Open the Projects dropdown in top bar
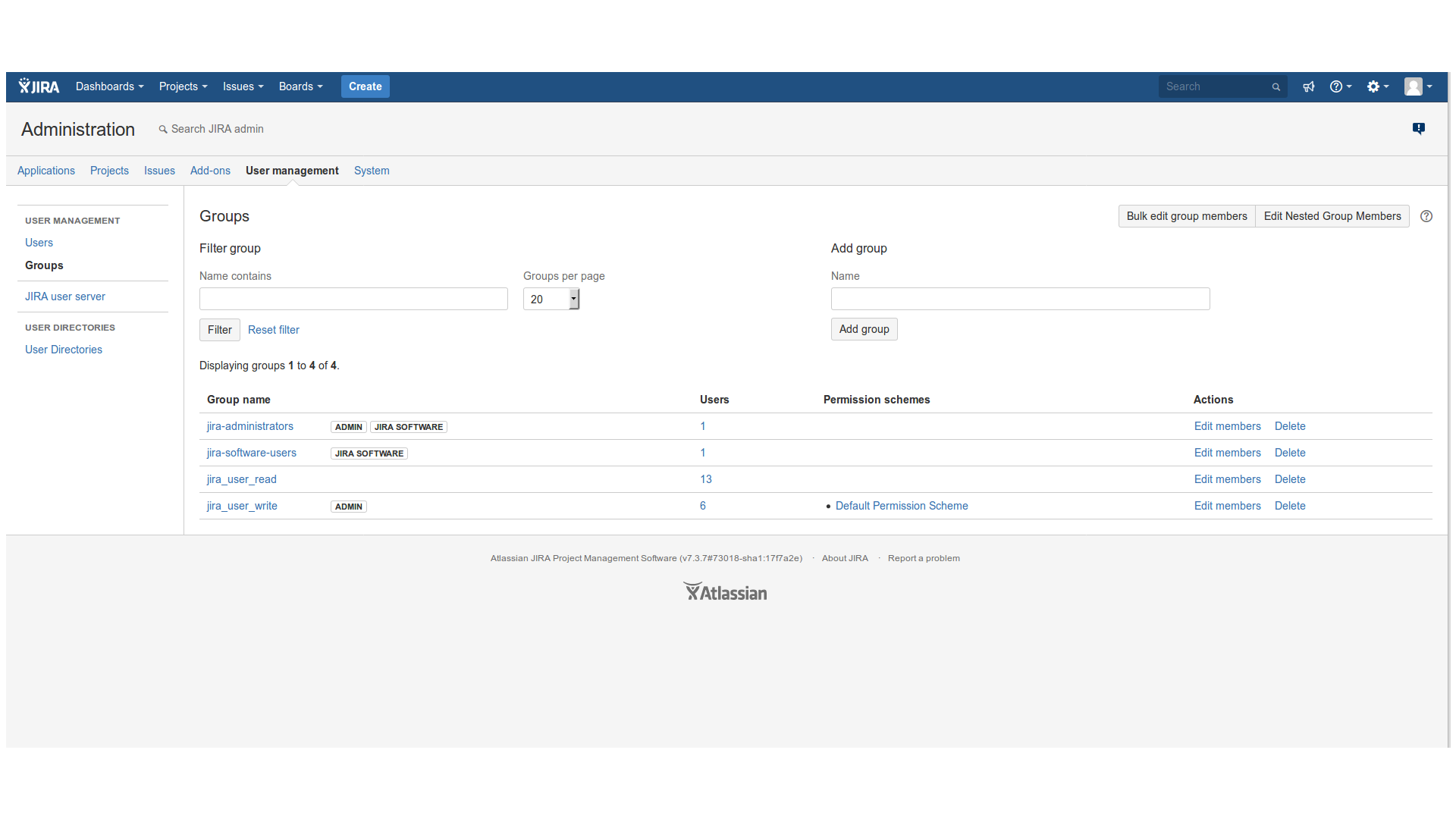The width and height of the screenshot is (1456, 819). (x=183, y=86)
